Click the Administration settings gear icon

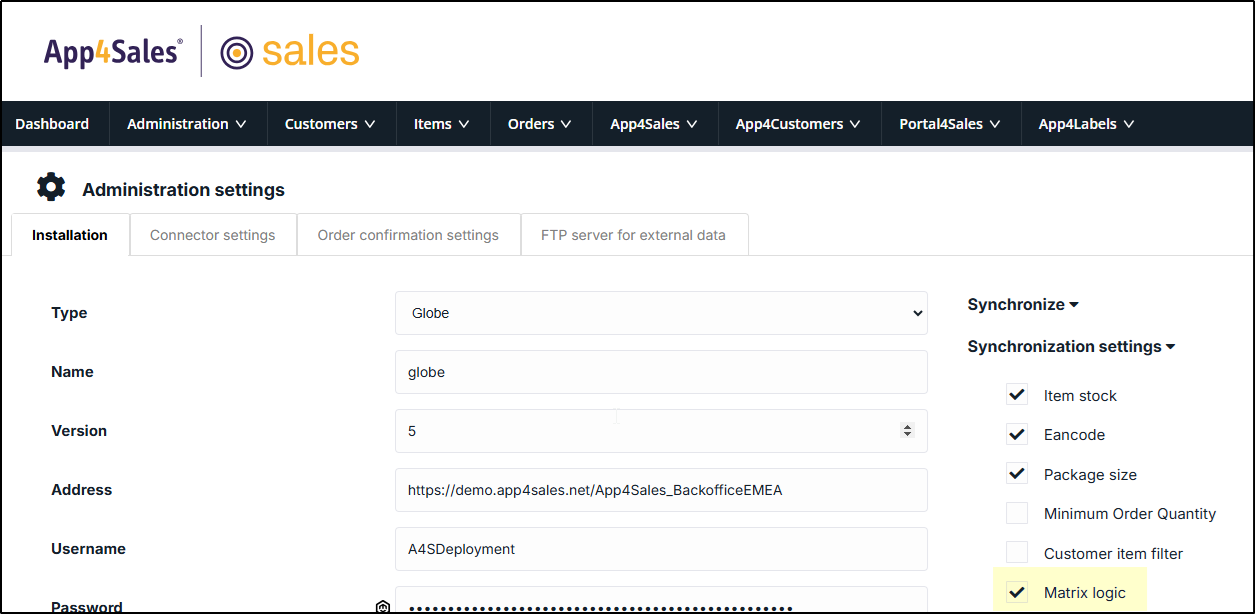tap(51, 187)
